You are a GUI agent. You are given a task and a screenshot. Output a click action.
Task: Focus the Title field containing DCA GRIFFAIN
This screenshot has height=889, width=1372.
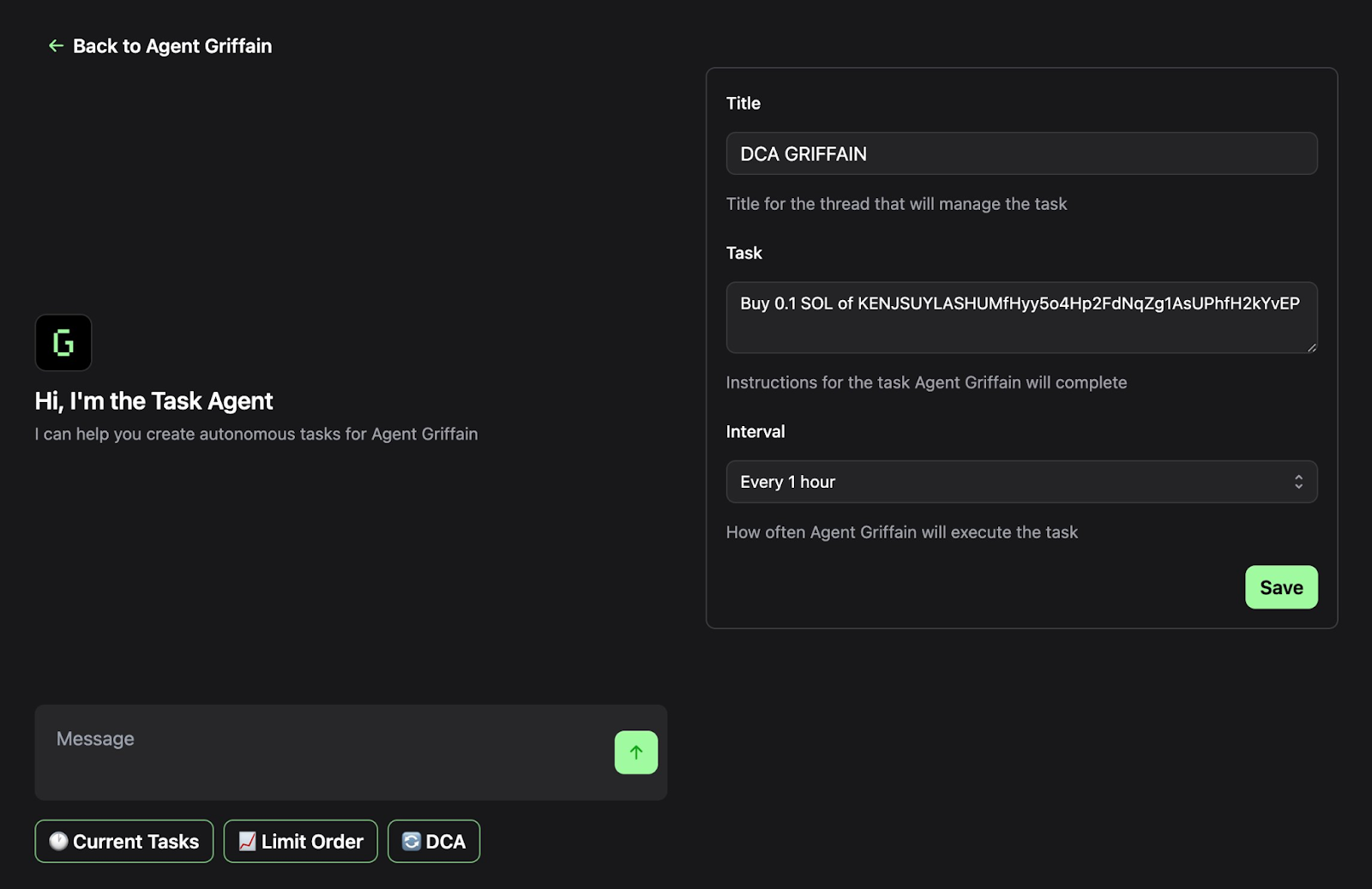(x=1021, y=153)
